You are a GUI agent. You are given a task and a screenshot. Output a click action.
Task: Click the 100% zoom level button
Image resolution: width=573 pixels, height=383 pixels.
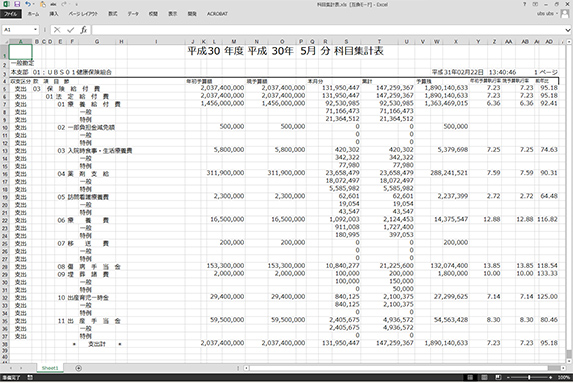[x=564, y=378]
